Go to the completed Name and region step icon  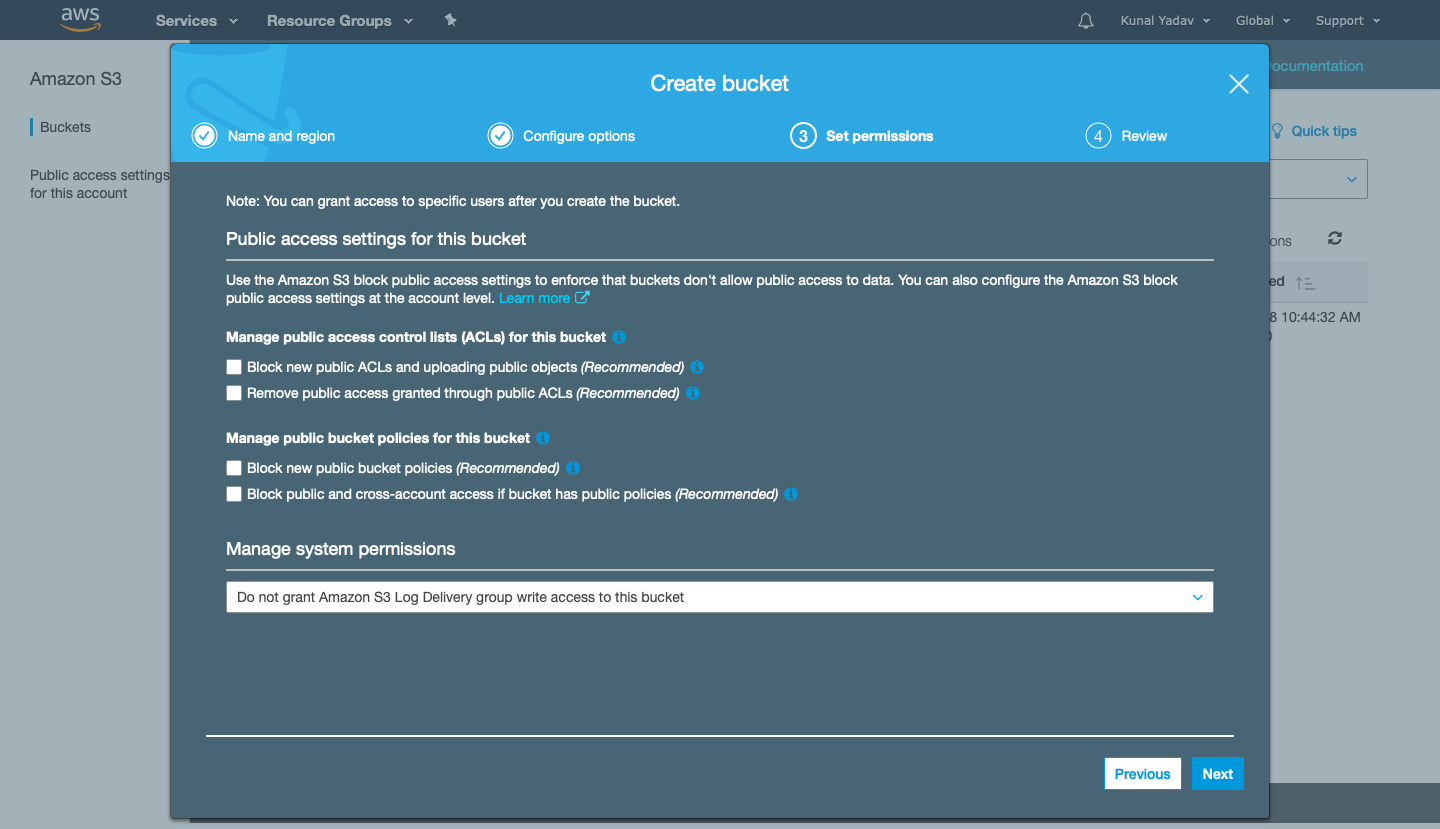point(204,136)
